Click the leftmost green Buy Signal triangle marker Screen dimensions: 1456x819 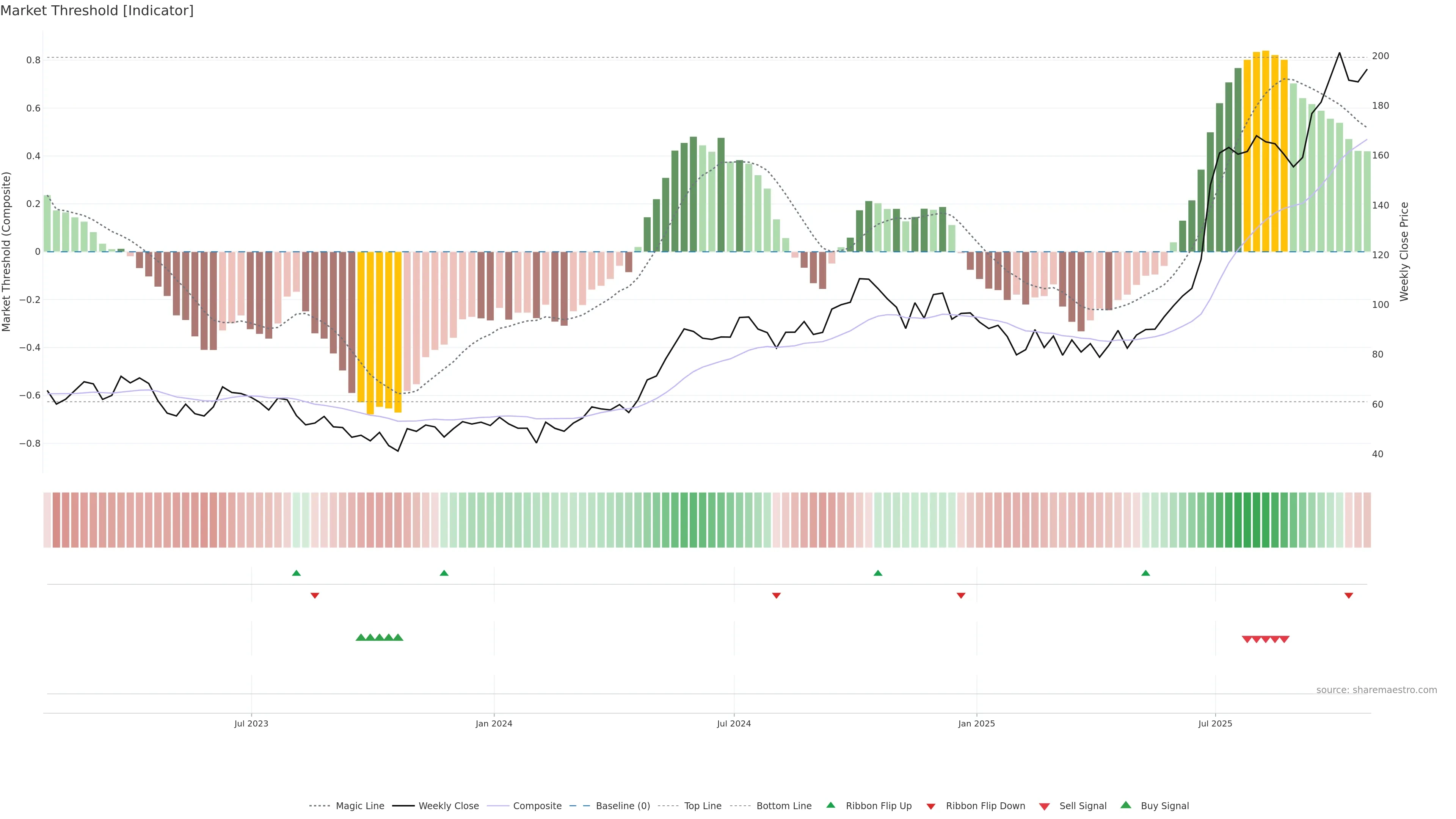(x=361, y=637)
